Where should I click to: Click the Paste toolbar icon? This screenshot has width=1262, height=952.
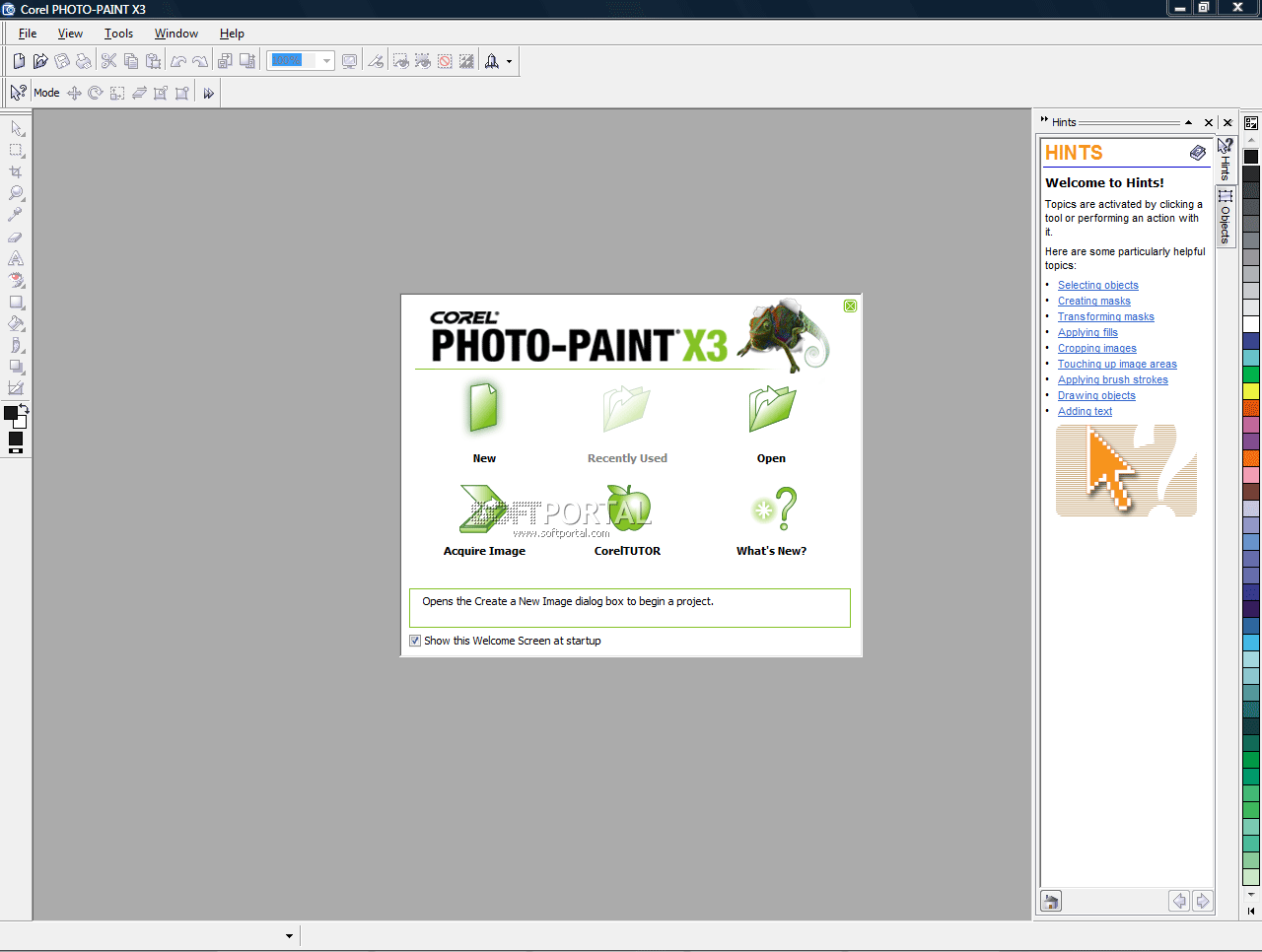pos(153,61)
